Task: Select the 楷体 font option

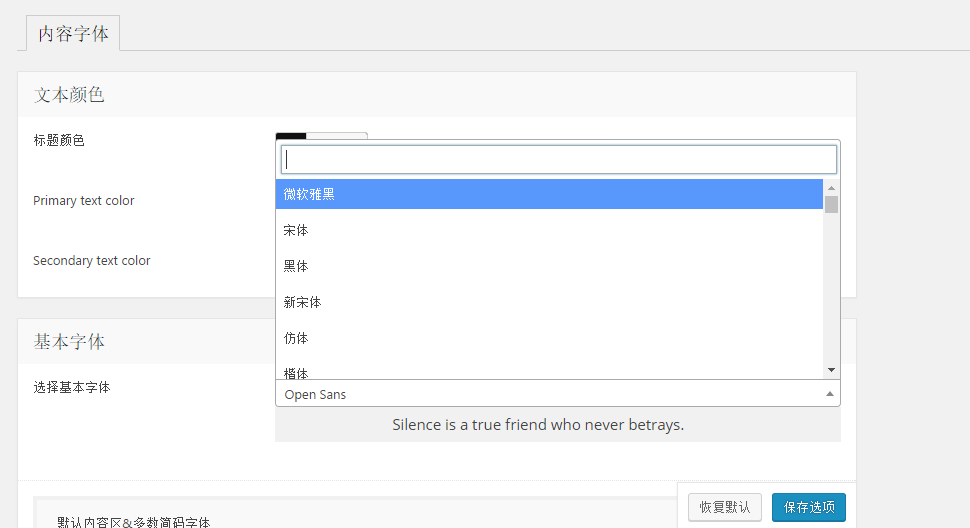Action: [549, 372]
